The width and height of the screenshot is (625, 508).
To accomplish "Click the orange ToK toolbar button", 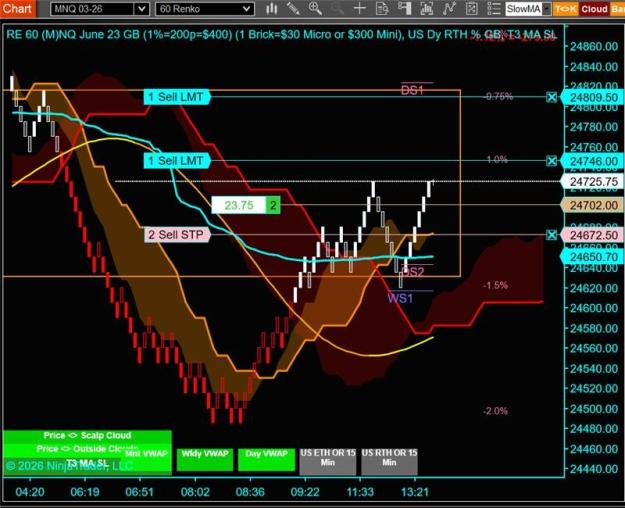I will pyautogui.click(x=566, y=9).
